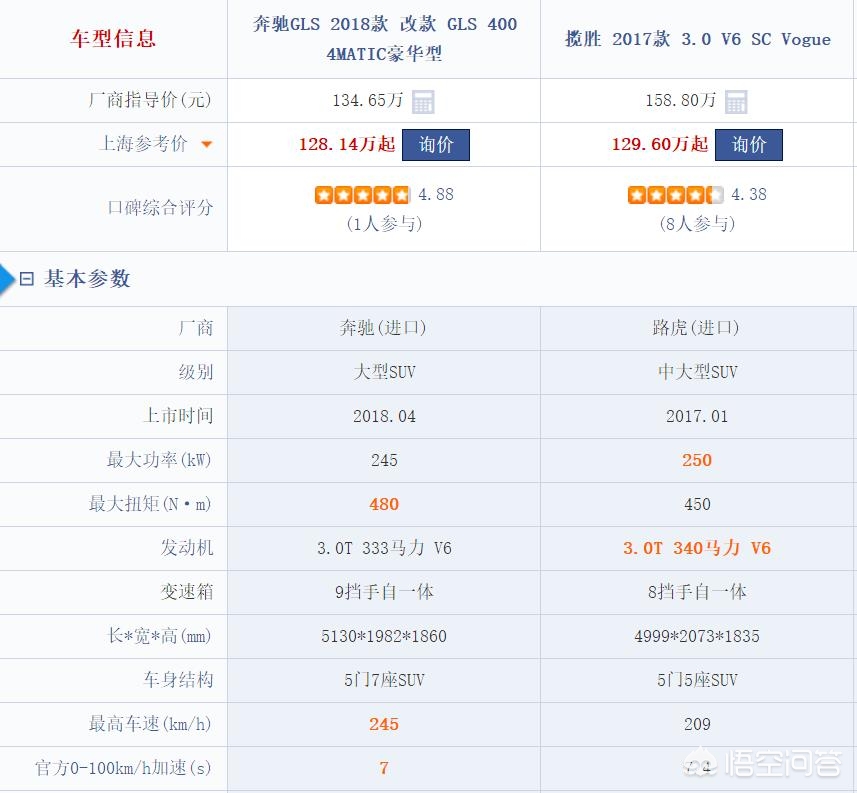Click the 变速箱 row label
Viewport: 857px width, 793px height.
187,592
